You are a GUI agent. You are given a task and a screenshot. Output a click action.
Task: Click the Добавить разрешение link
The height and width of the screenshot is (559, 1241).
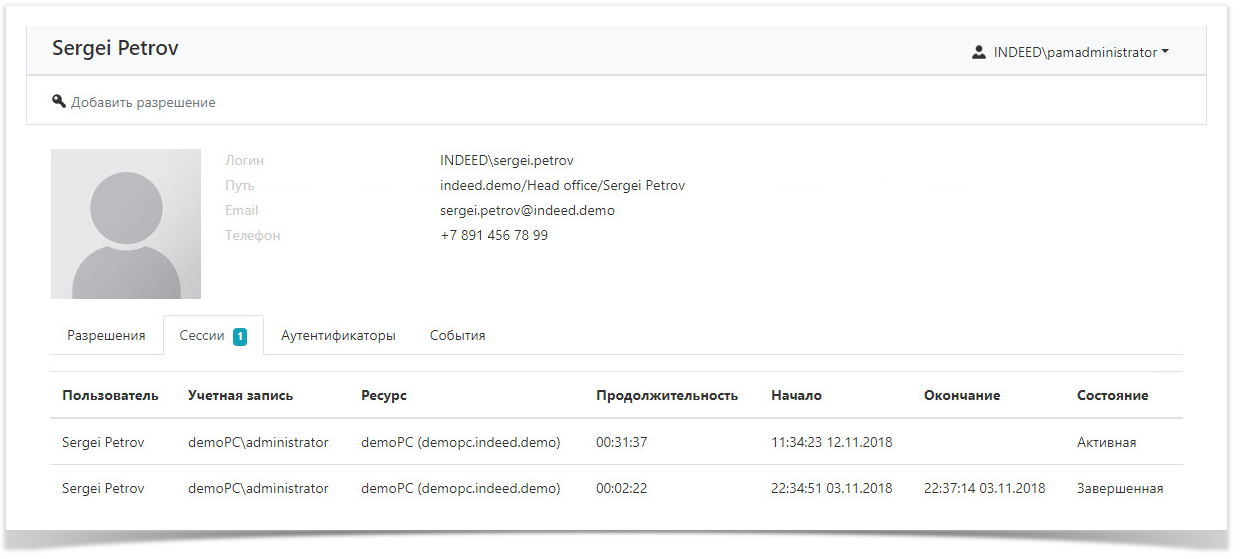pos(143,102)
